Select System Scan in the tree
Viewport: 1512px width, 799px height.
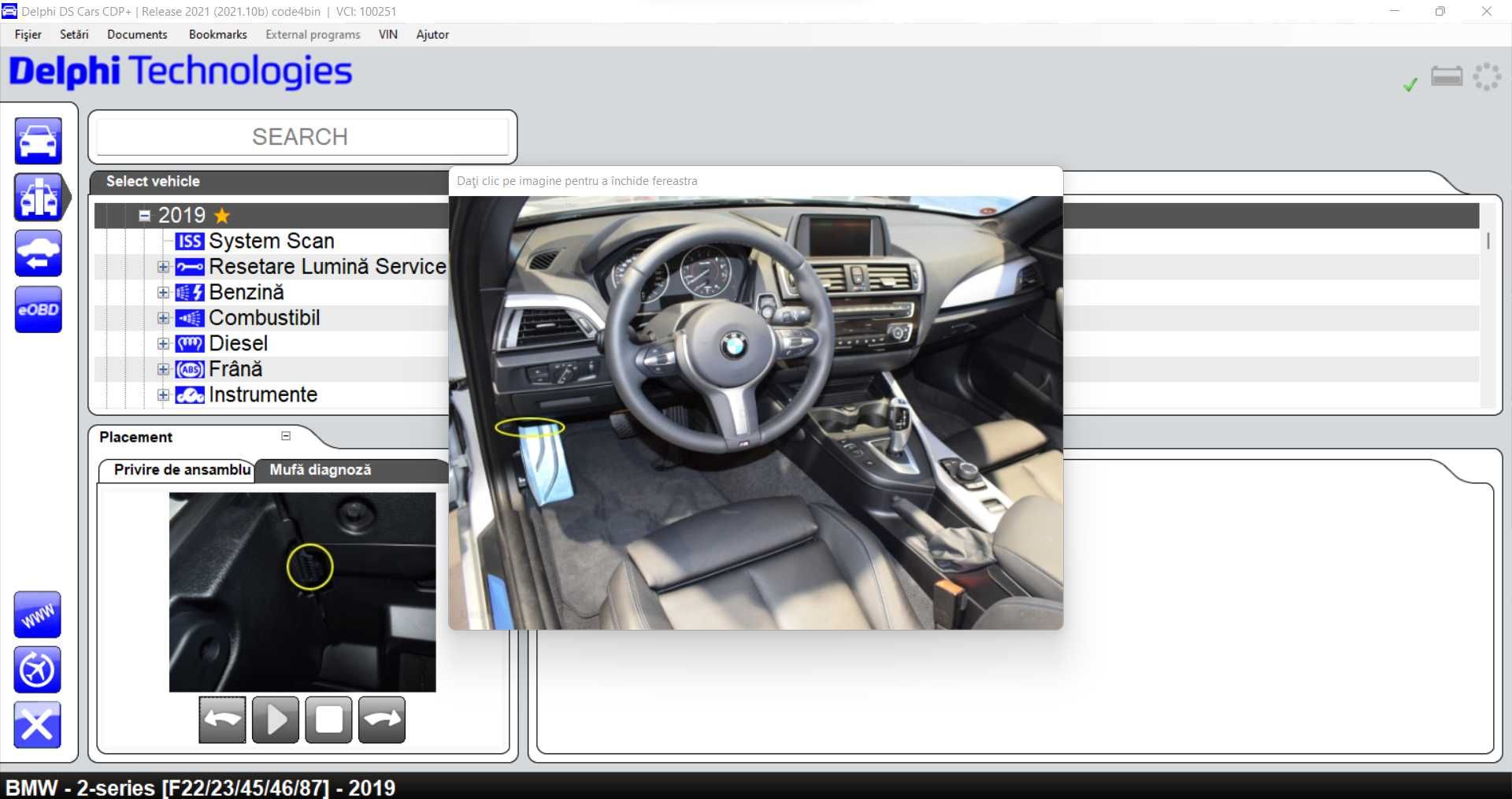(x=272, y=241)
